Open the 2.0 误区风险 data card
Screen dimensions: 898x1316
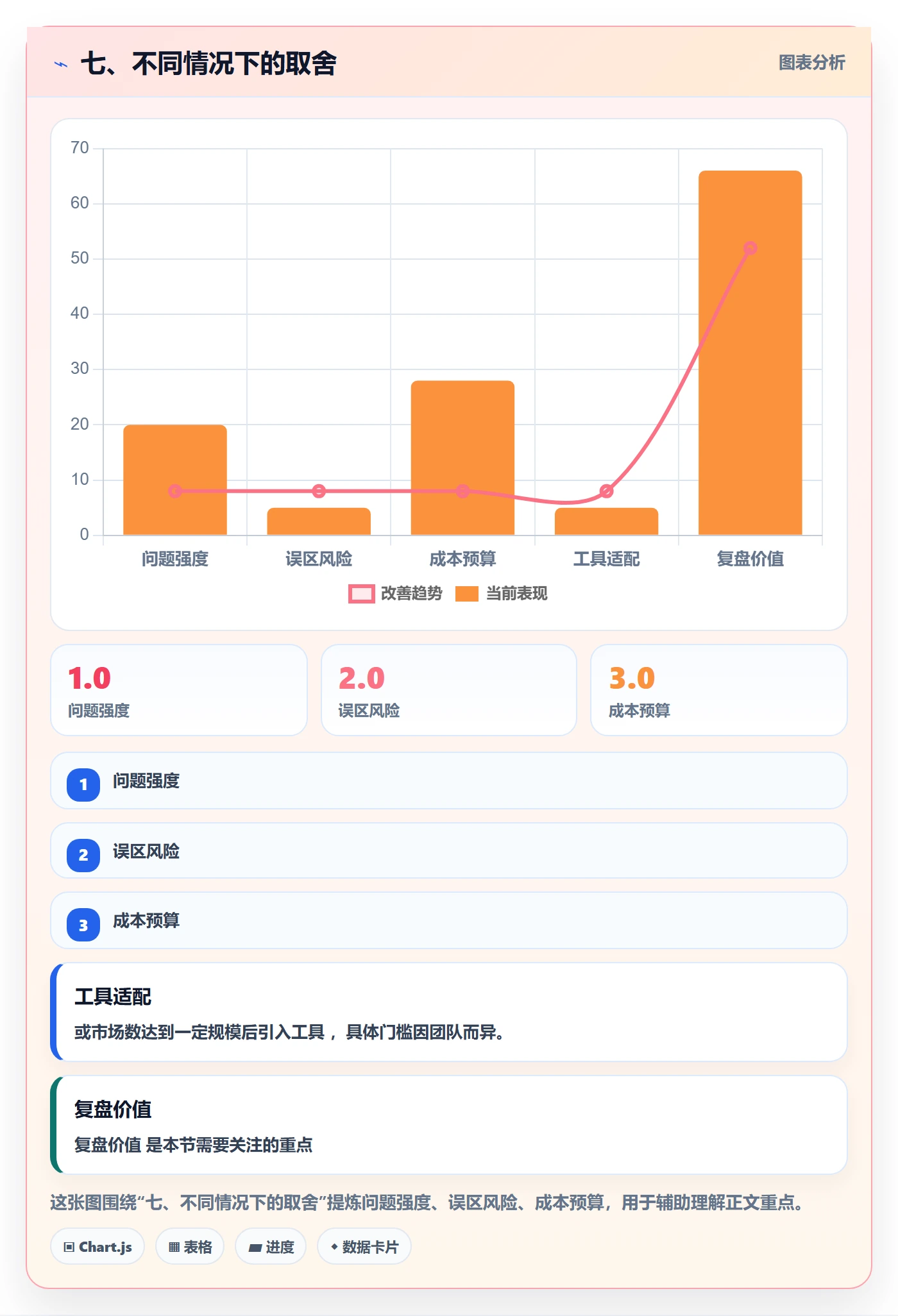tap(449, 690)
